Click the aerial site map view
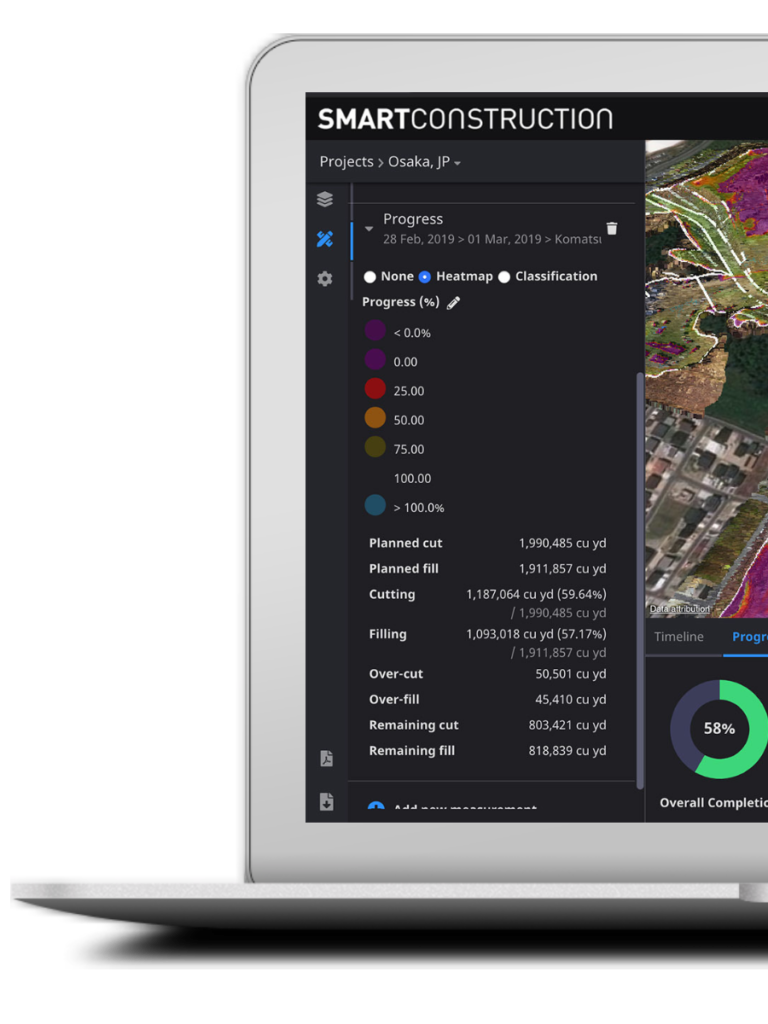Screen dimensions: 768x1024 tap(707, 379)
